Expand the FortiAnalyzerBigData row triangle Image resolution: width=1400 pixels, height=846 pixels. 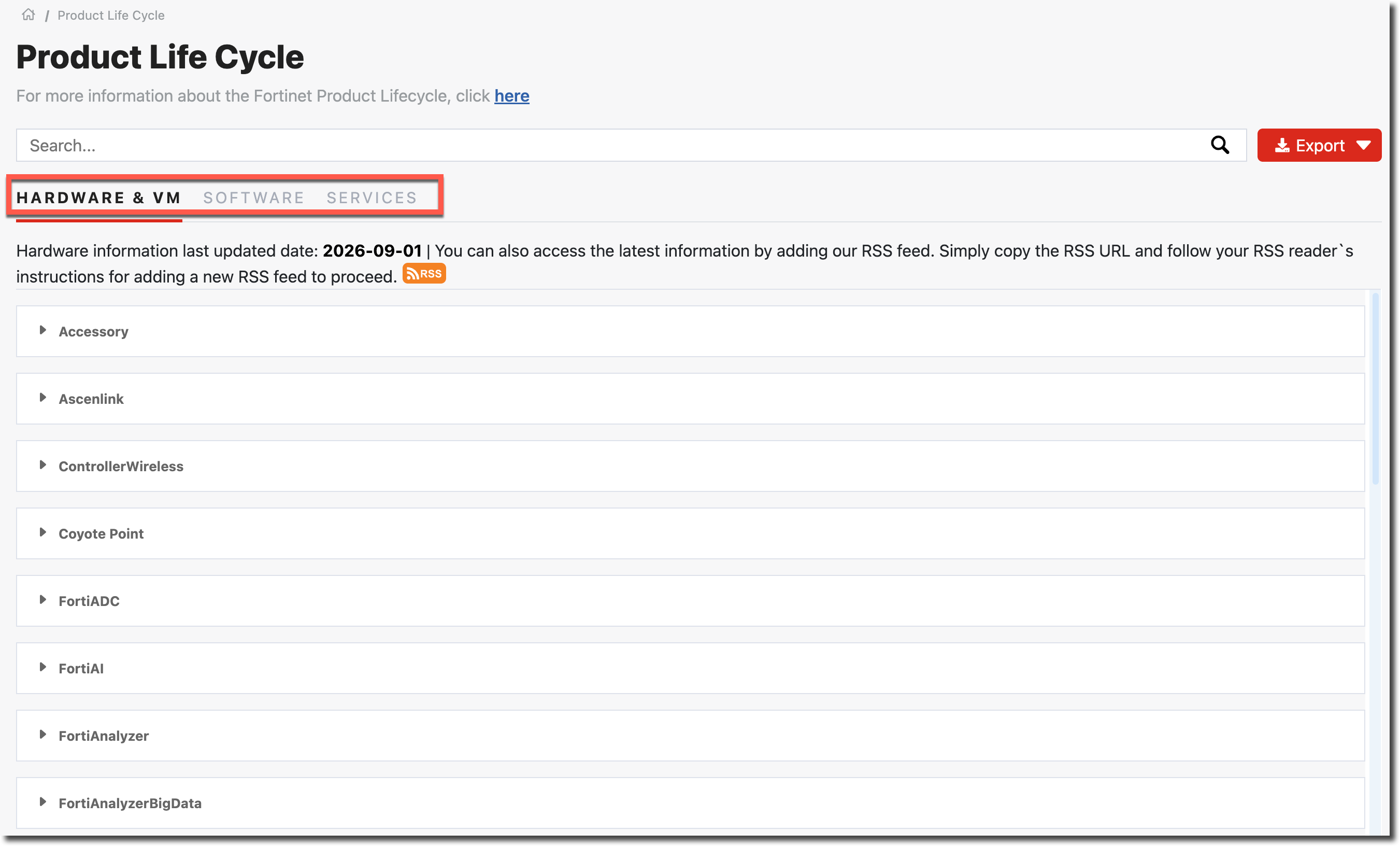42,802
